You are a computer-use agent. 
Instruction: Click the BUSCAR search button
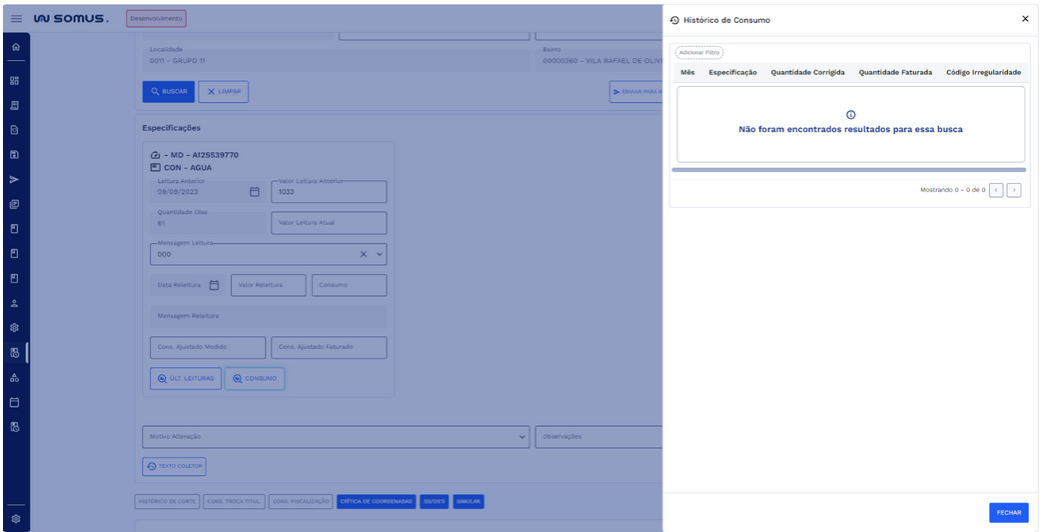(168, 91)
